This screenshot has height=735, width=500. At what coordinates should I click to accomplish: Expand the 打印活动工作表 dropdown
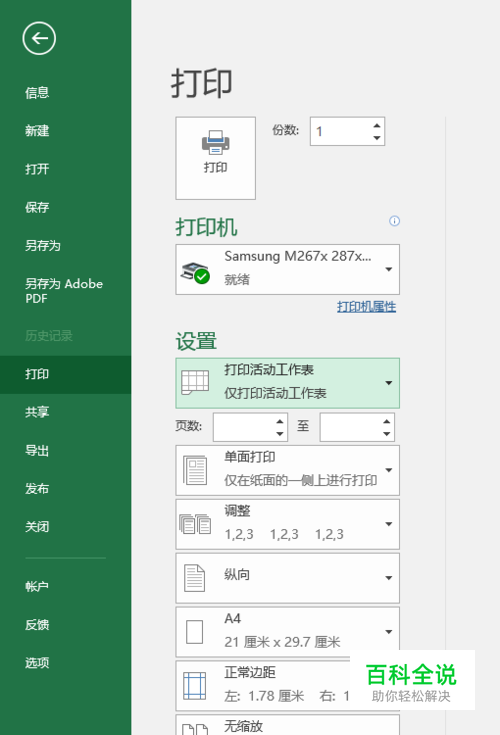[x=288, y=383]
